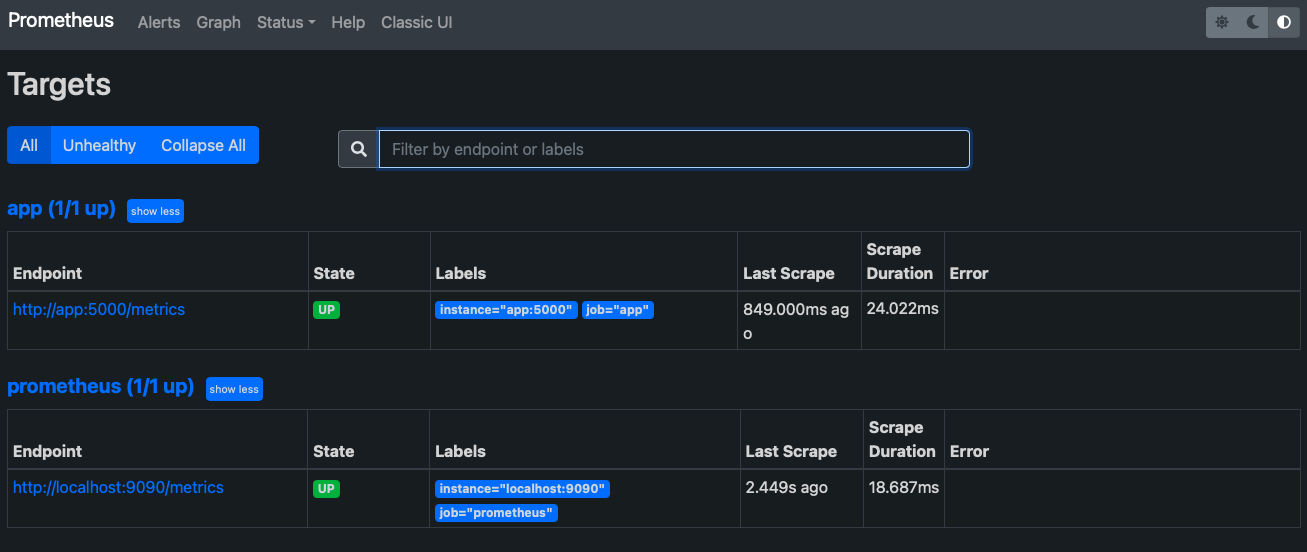Image resolution: width=1307 pixels, height=552 pixels.
Task: Click the Prometheus brand logo
Action: point(61,21)
